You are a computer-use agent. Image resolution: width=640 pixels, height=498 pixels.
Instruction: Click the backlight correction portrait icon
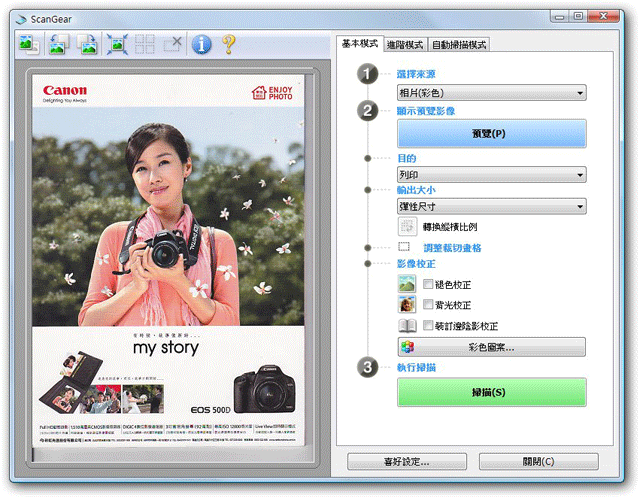pyautogui.click(x=407, y=305)
